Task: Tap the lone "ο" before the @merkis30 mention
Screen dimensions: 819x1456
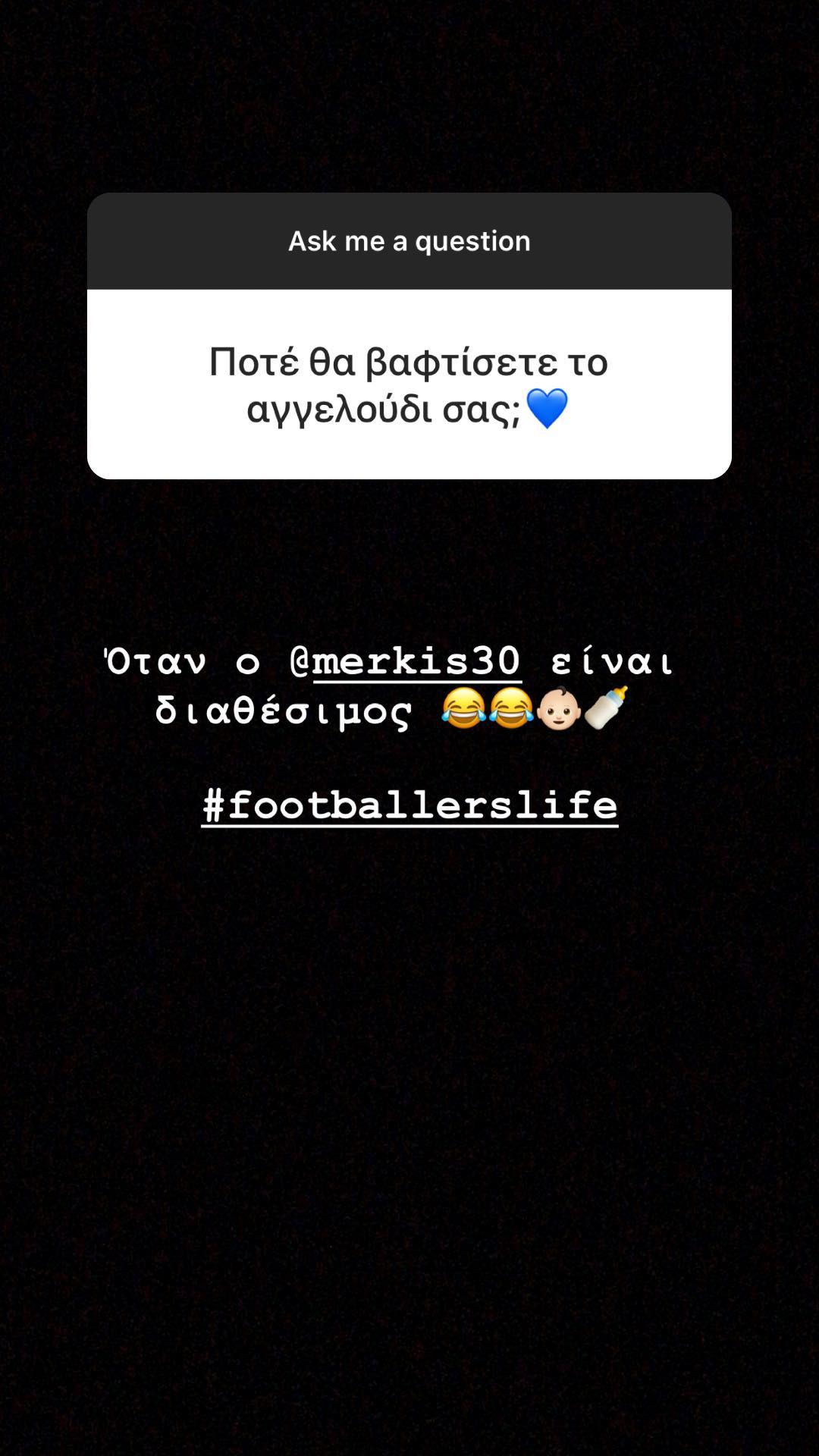Action: pos(248,664)
